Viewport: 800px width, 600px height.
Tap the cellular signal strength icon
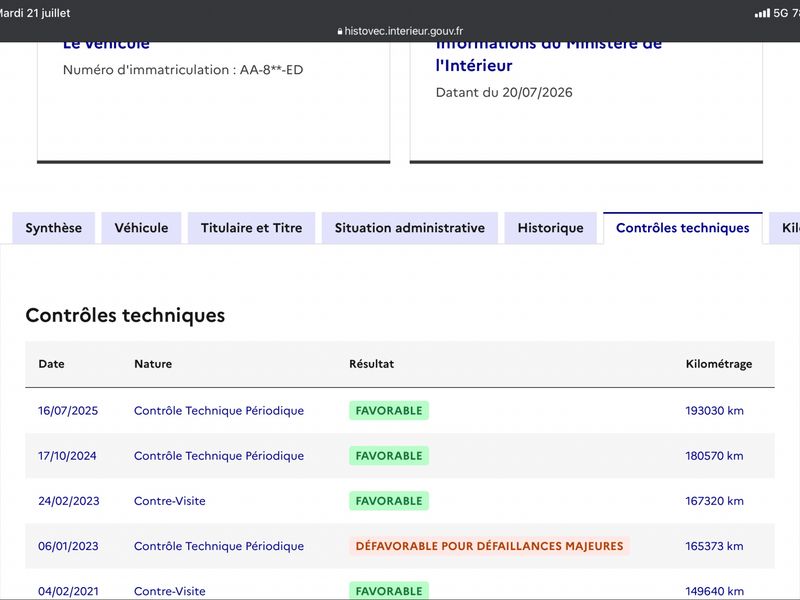coord(762,13)
